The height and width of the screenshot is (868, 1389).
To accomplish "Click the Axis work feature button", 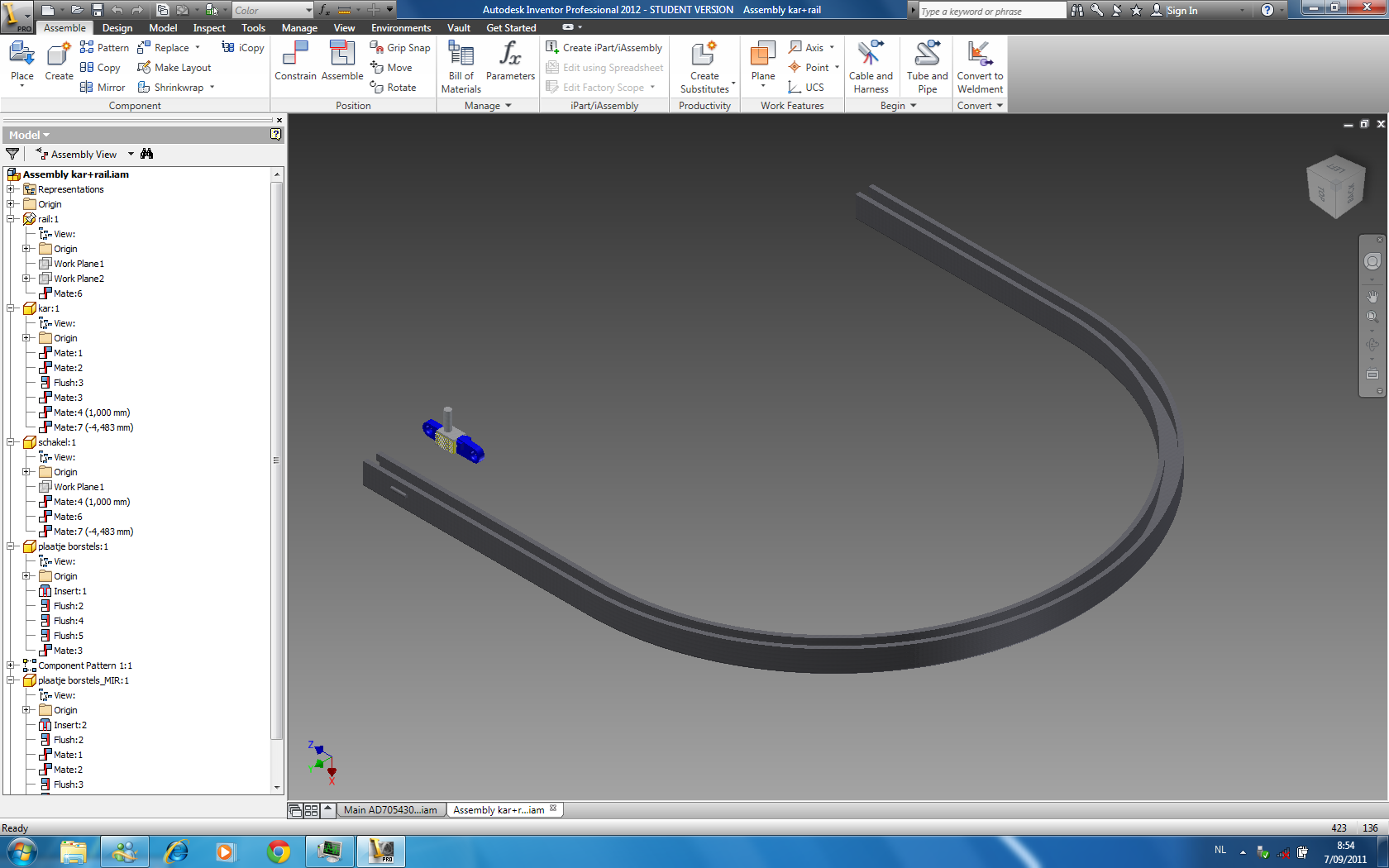I will (x=807, y=48).
